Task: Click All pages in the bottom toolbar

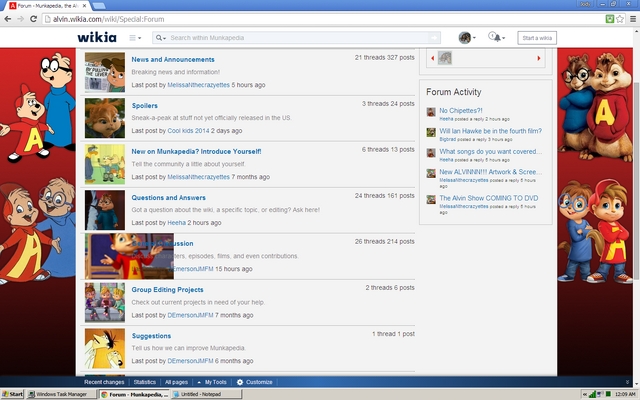Action: click(176, 382)
